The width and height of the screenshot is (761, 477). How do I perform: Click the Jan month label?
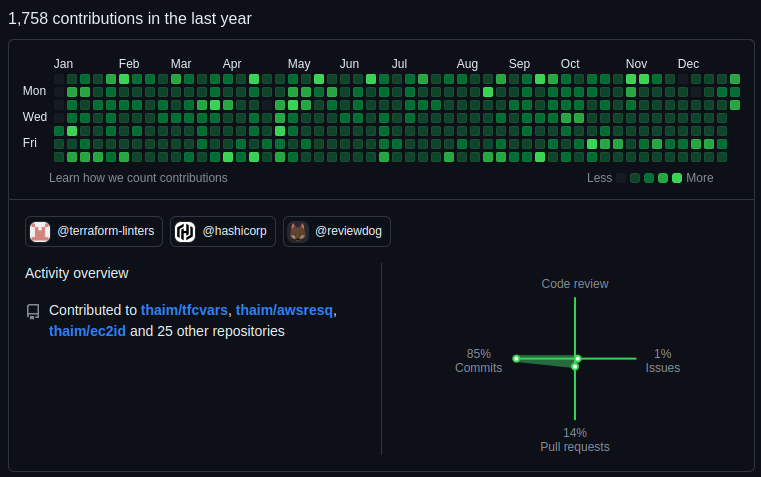(64, 64)
